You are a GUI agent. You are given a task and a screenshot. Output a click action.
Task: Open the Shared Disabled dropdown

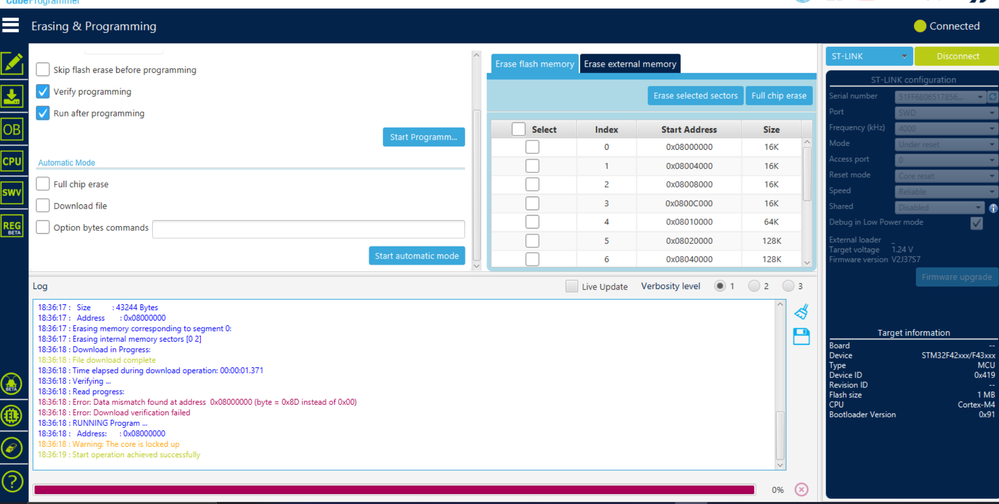click(x=940, y=208)
